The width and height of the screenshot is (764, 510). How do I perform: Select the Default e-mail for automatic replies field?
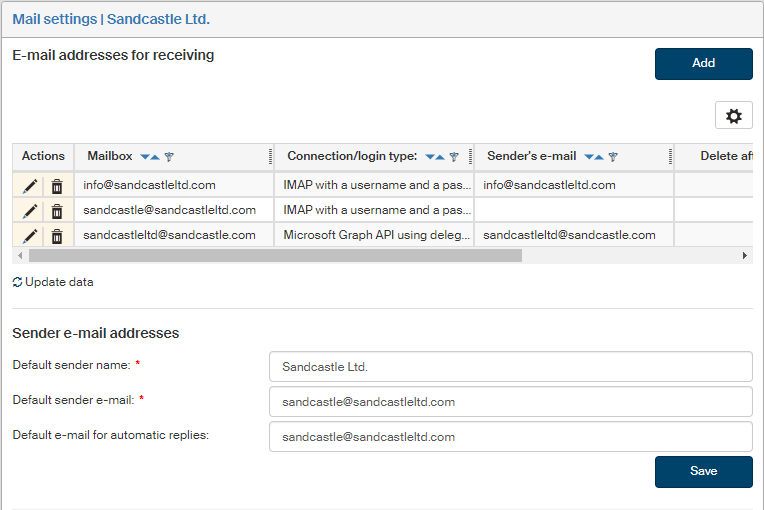click(510, 437)
